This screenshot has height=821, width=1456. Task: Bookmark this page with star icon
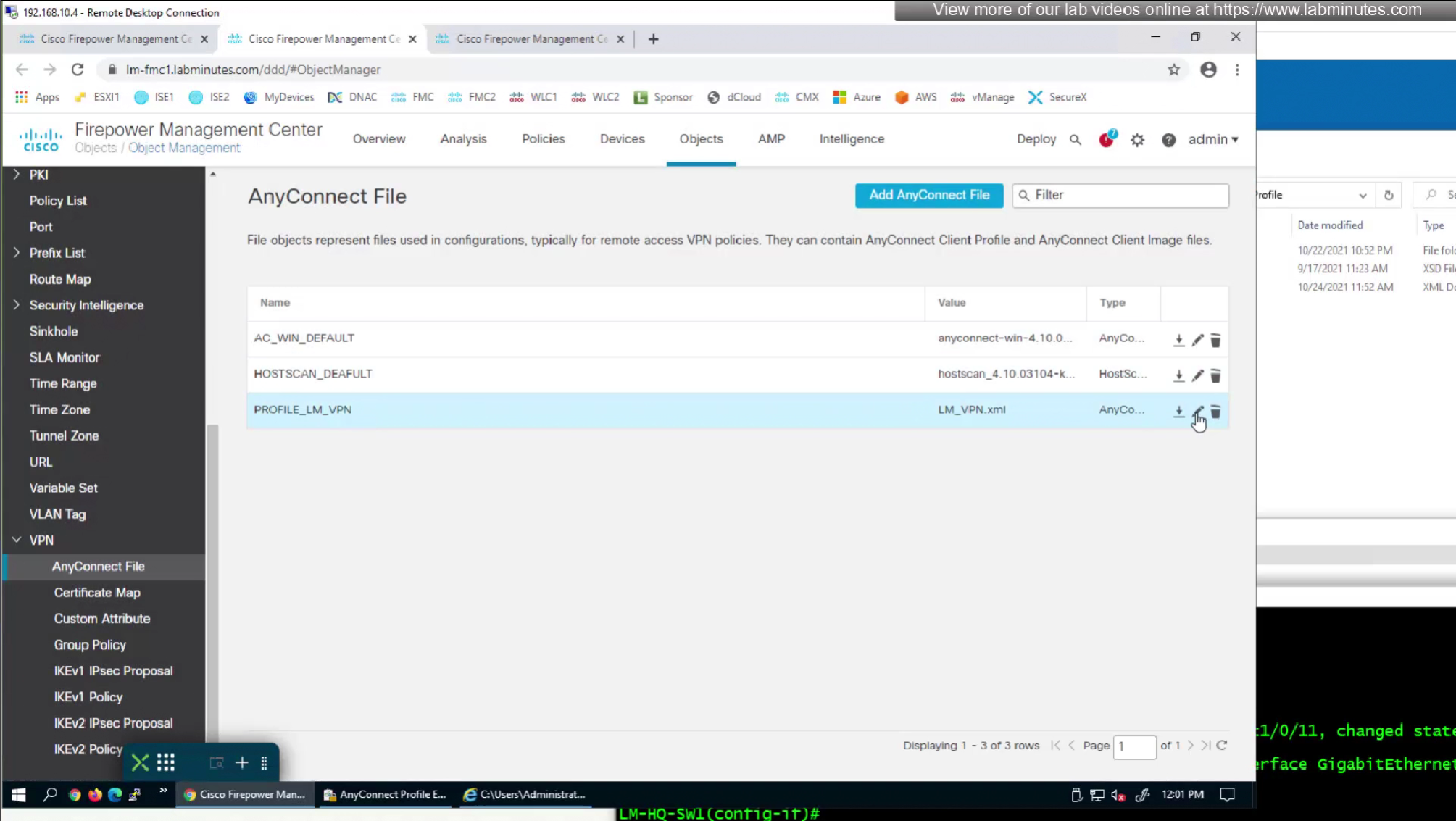coord(1173,70)
